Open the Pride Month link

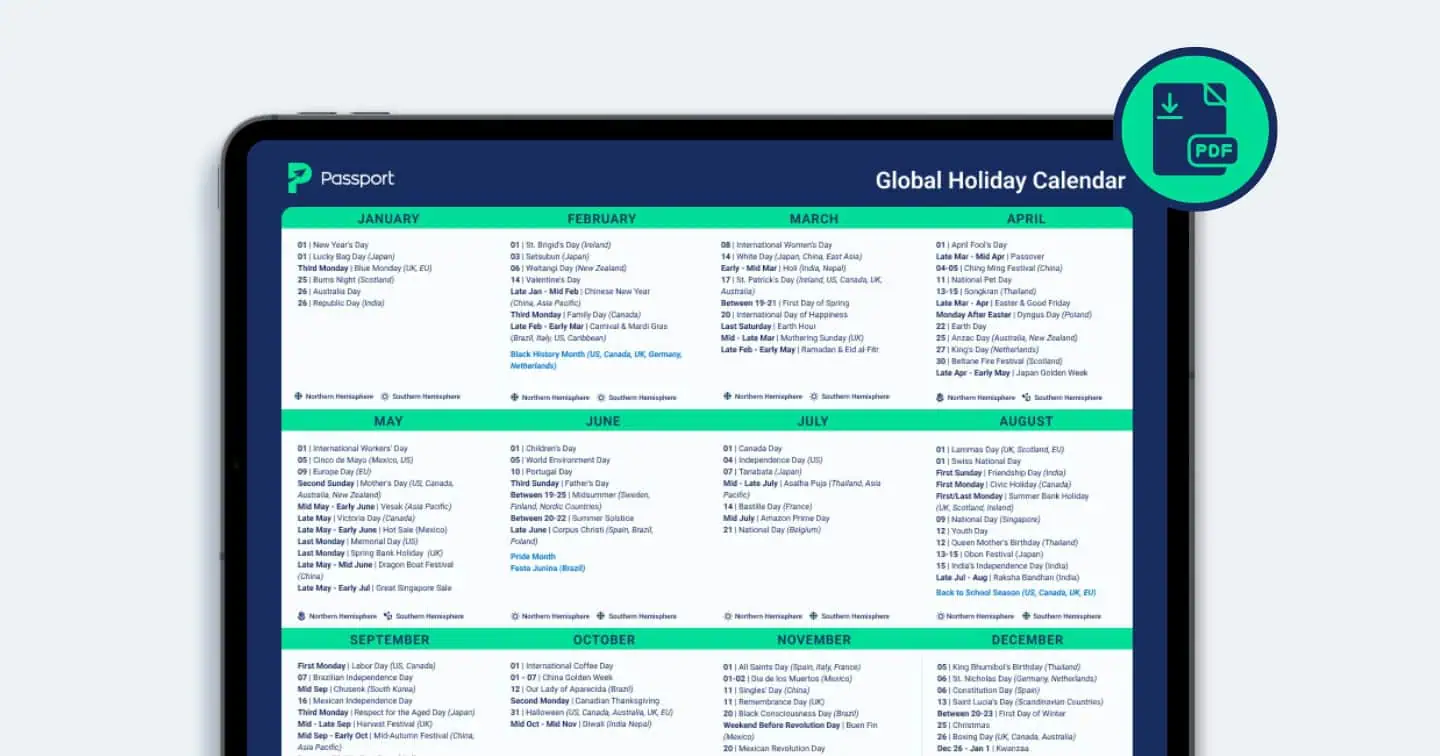533,557
